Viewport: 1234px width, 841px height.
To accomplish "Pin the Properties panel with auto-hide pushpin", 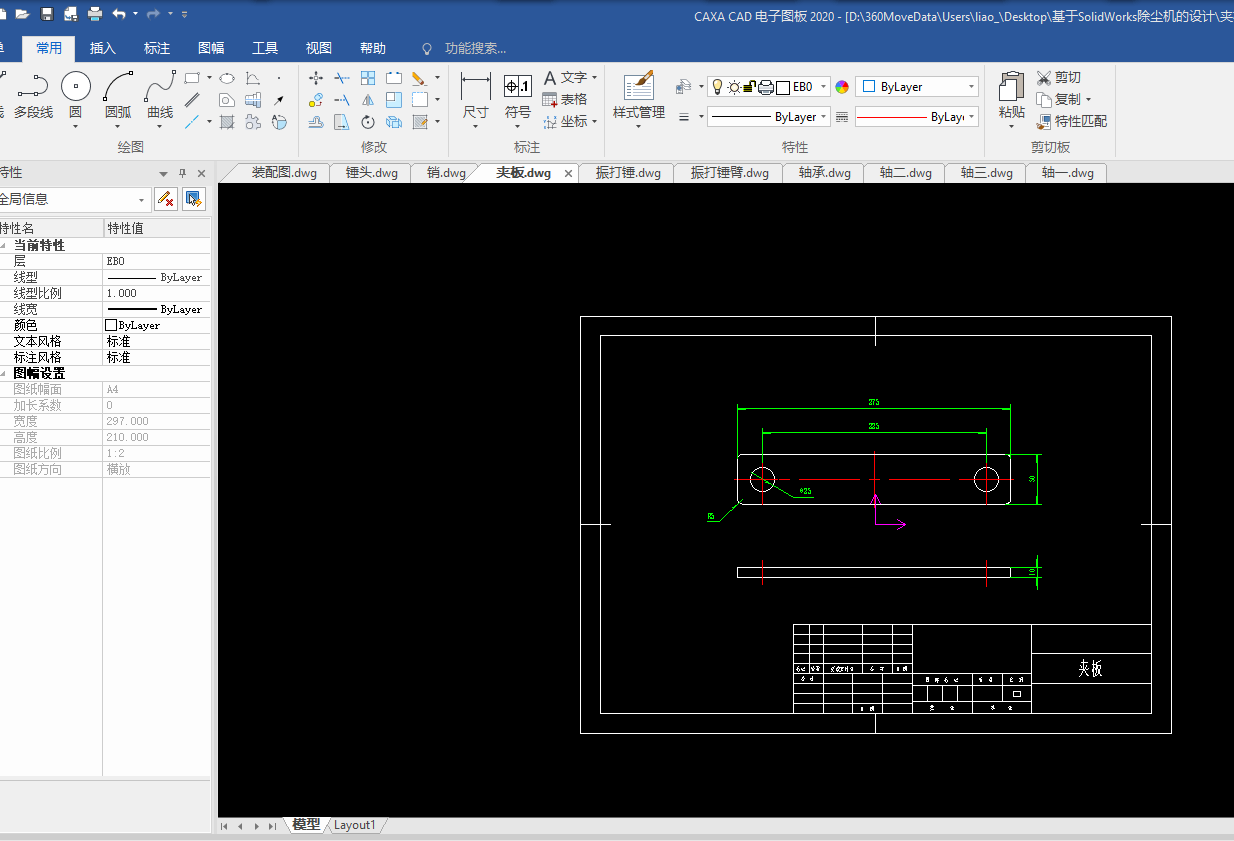I will click(x=182, y=173).
